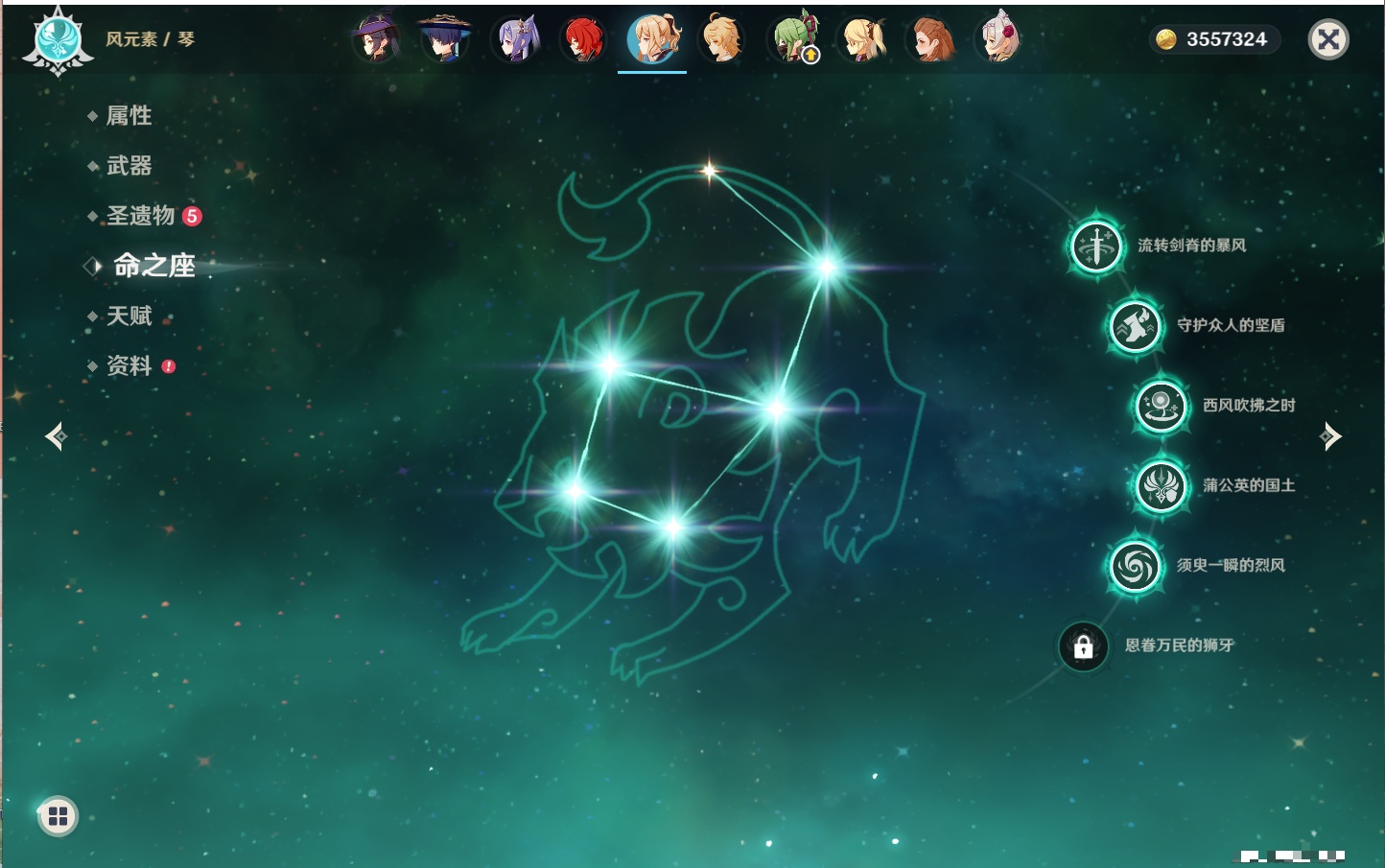Open the 守护众人的坚盾 constellation icon

click(1136, 326)
